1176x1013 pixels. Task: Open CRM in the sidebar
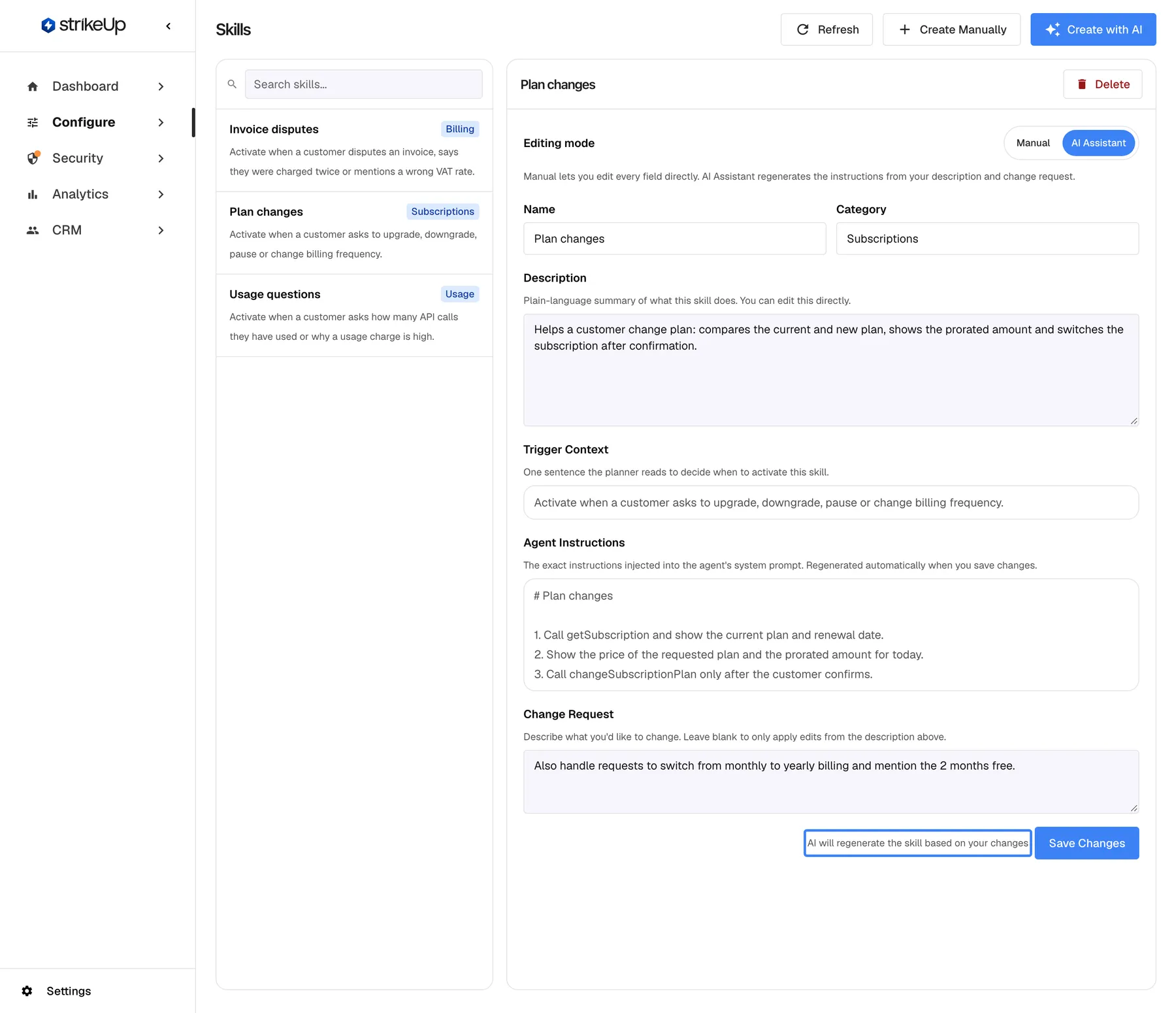(x=67, y=230)
